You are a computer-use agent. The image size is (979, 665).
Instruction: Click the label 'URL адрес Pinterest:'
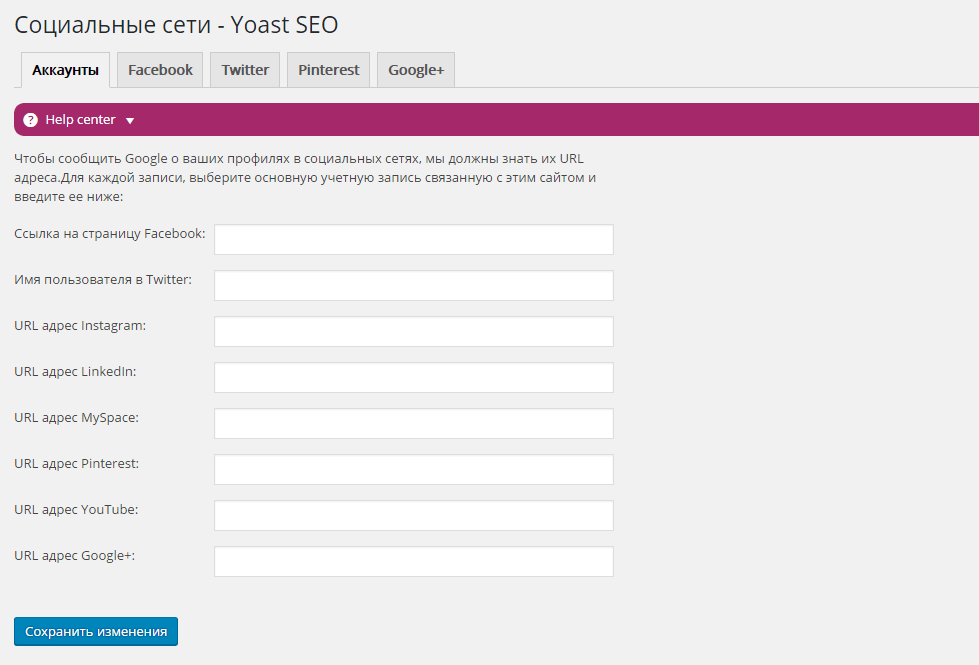pyautogui.click(x=77, y=463)
